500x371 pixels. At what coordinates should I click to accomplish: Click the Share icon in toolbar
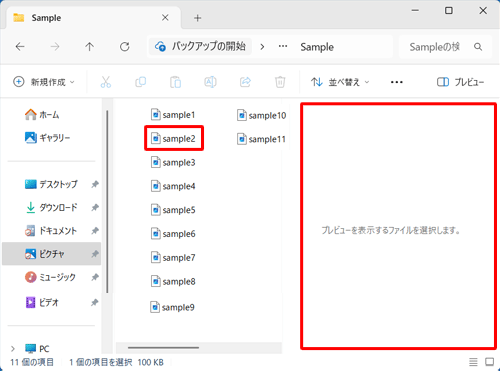245,82
